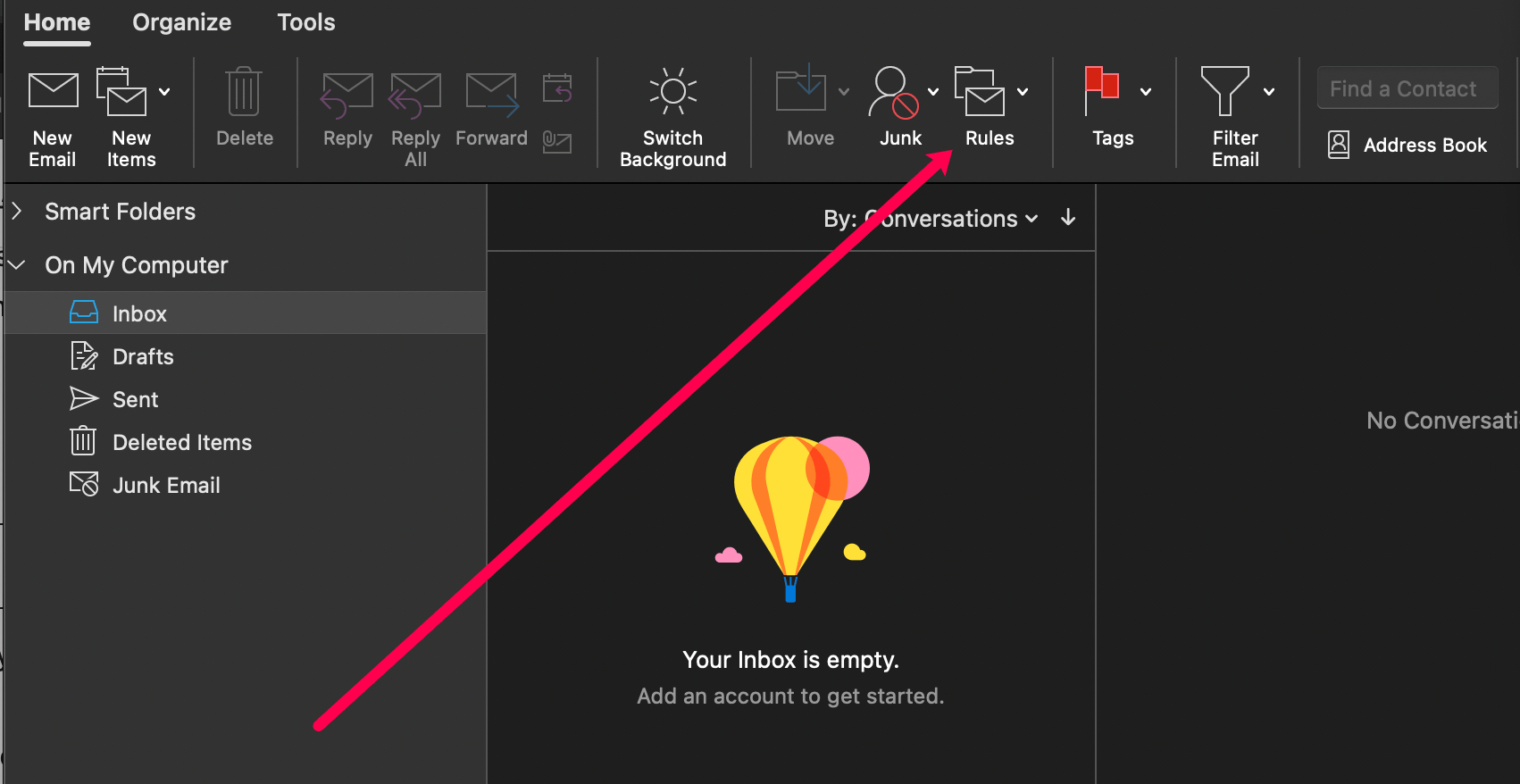1520x784 pixels.
Task: Open the Deleted Items folder
Action: [x=181, y=442]
